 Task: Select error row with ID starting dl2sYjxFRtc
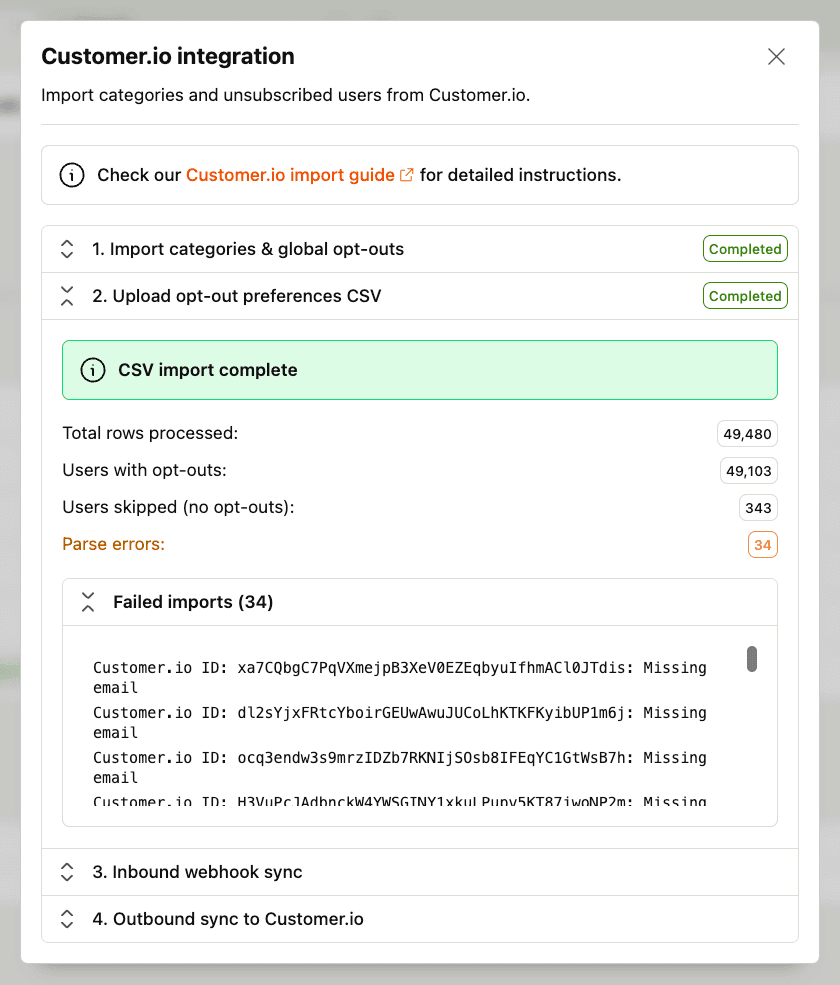(x=400, y=722)
